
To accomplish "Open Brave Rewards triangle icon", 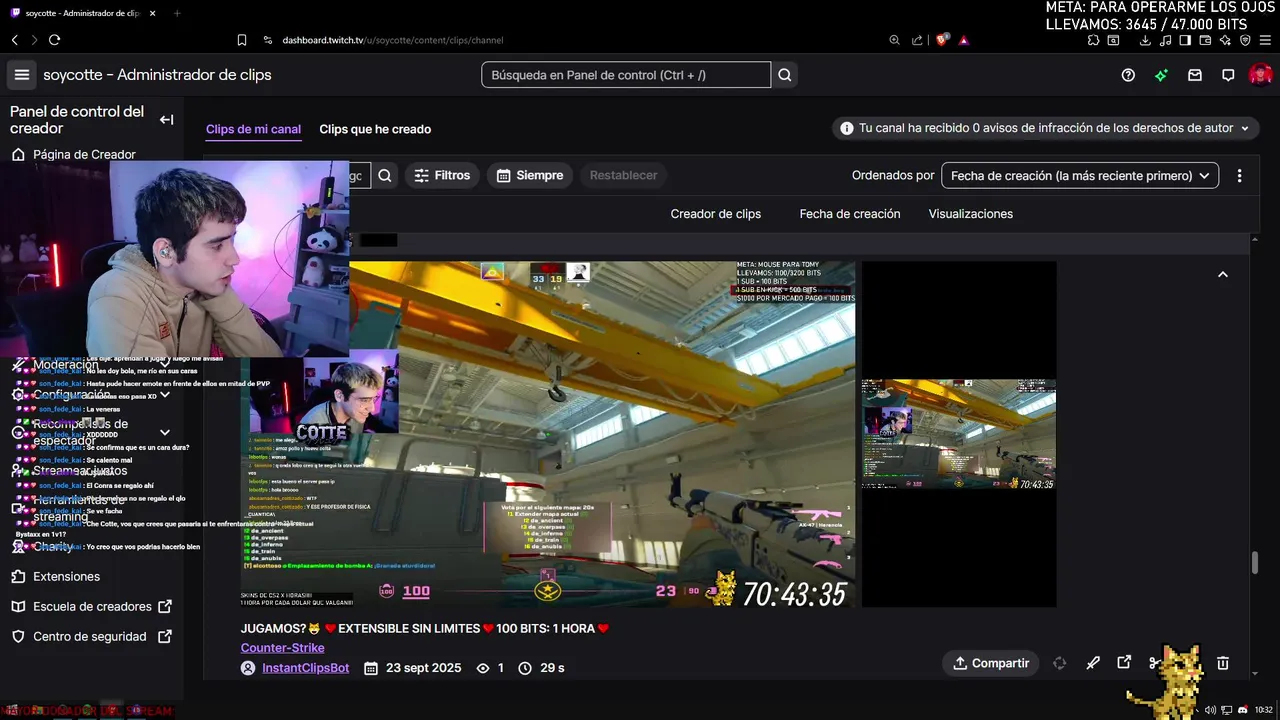I will click(964, 40).
